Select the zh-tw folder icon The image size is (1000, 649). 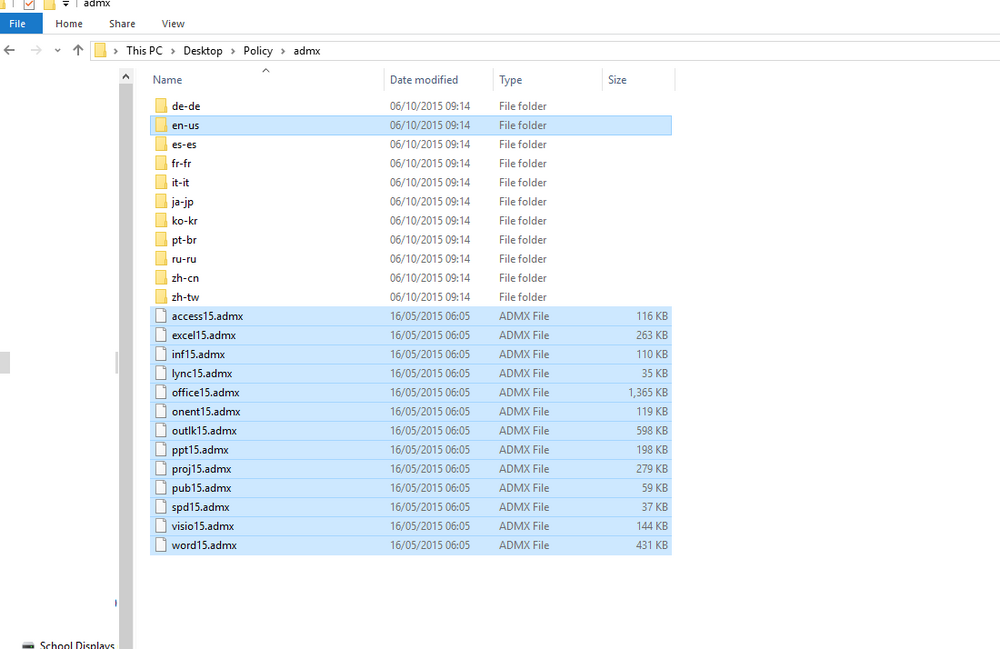point(161,297)
